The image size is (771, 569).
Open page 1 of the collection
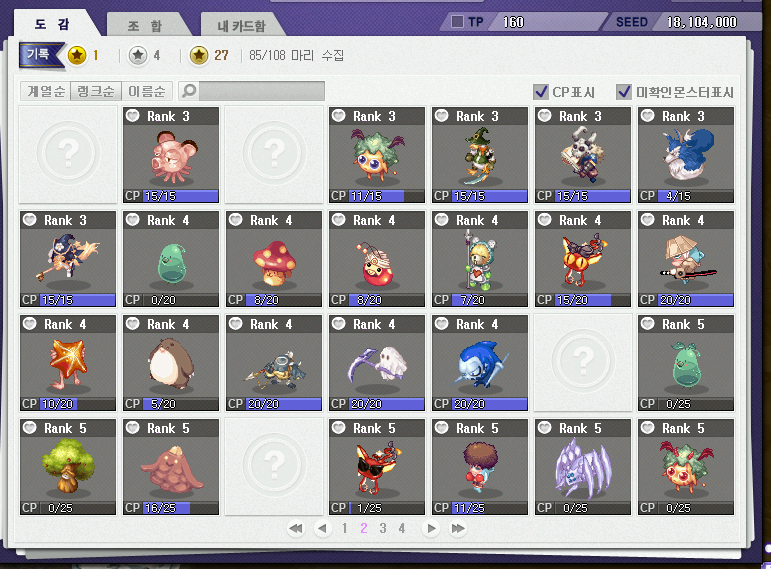[x=345, y=529]
